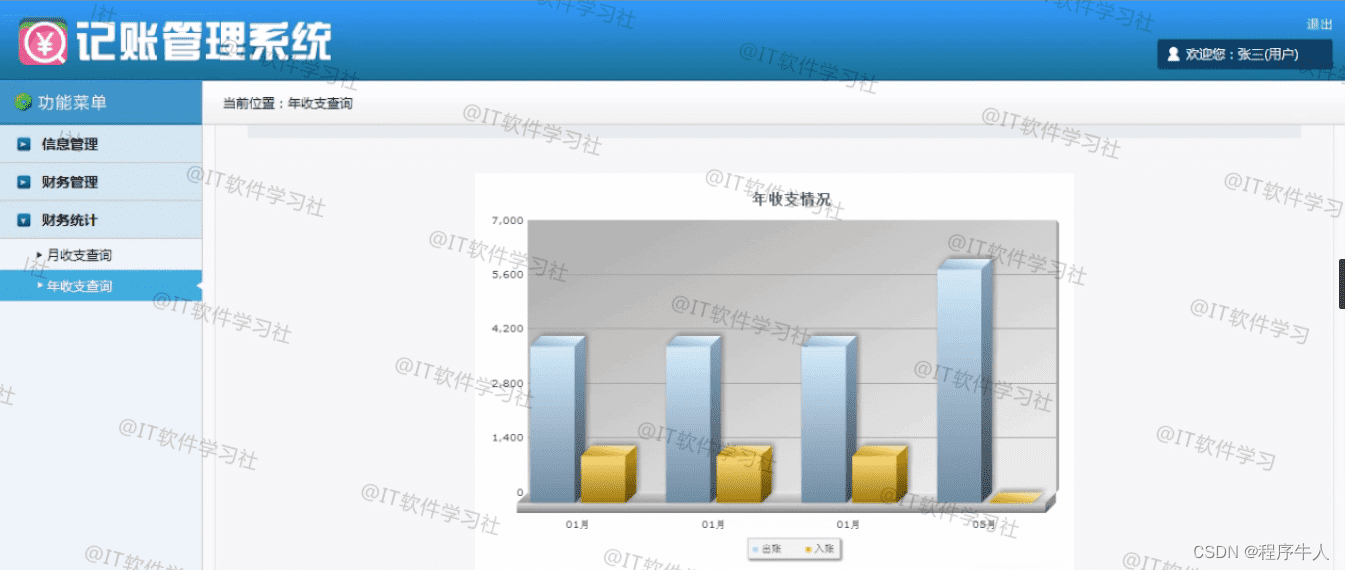Click the 欢迎您：张三(用户) greeting

coord(1241,54)
